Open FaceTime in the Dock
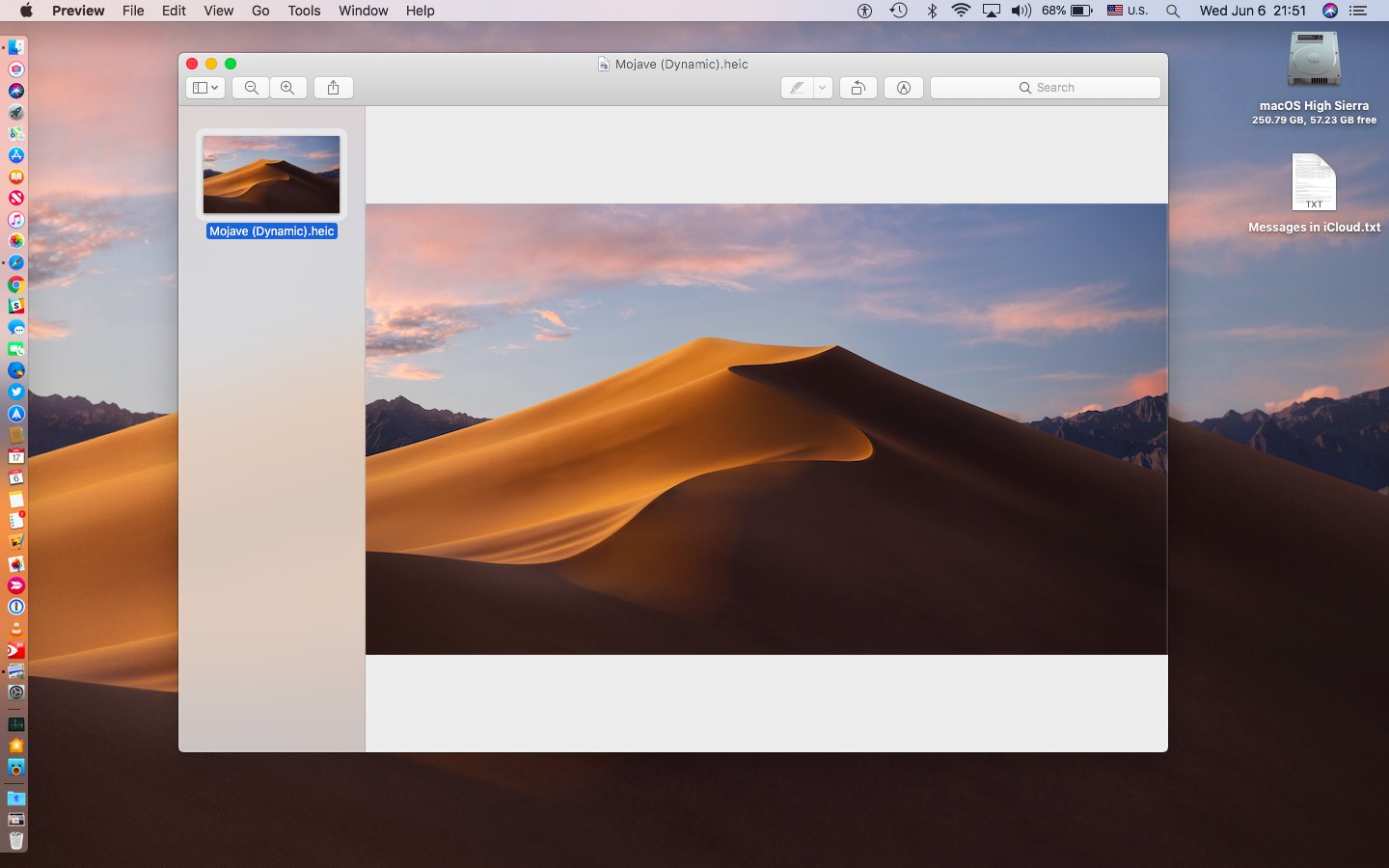 pos(16,349)
